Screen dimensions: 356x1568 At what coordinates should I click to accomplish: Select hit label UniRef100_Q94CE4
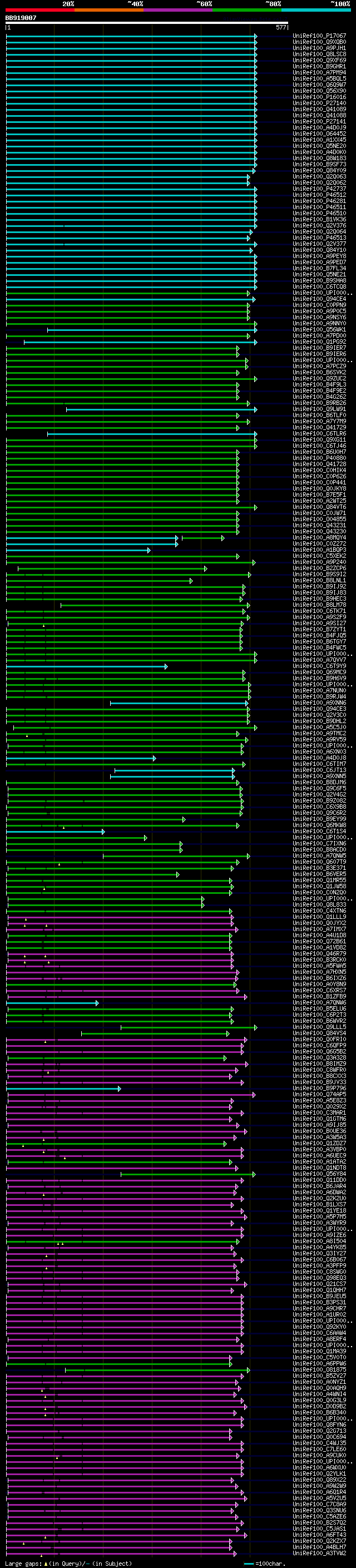[x=319, y=299]
